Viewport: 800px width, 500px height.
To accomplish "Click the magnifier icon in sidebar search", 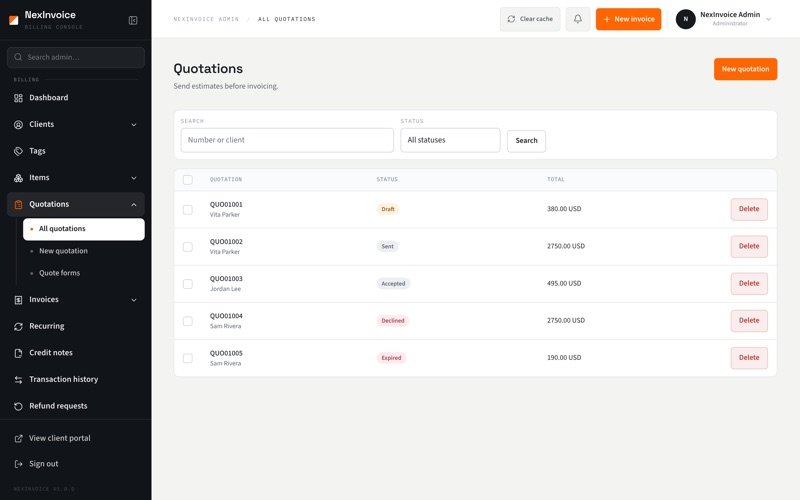I will (x=18, y=57).
